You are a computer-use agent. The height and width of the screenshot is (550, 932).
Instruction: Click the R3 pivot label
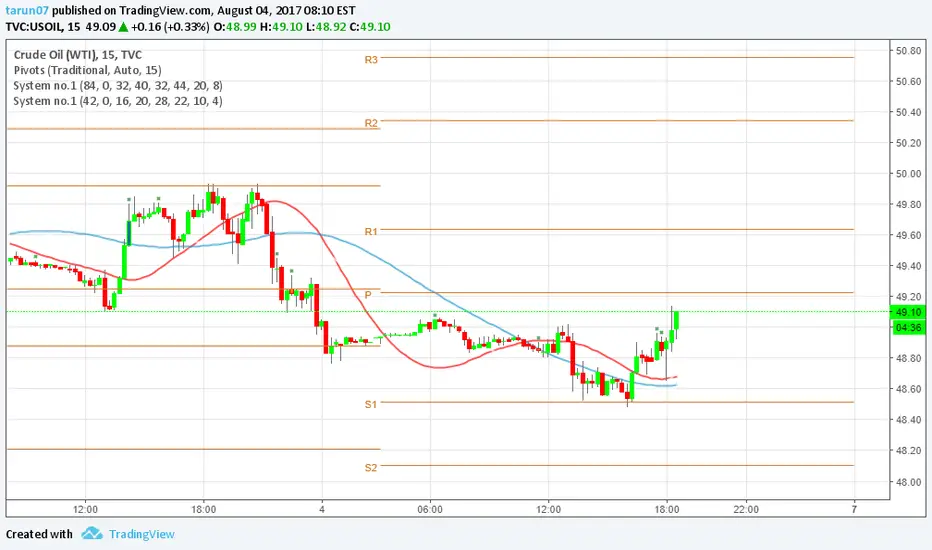(371, 59)
